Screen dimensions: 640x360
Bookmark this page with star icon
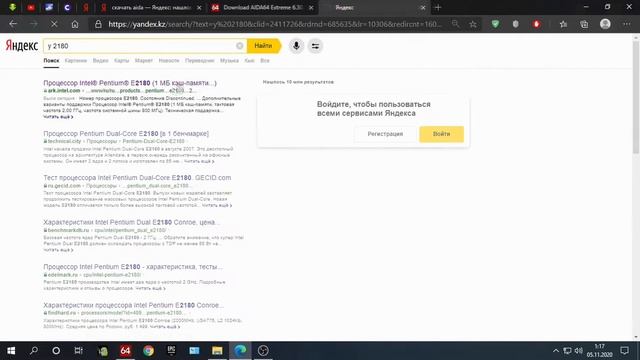click(473, 24)
